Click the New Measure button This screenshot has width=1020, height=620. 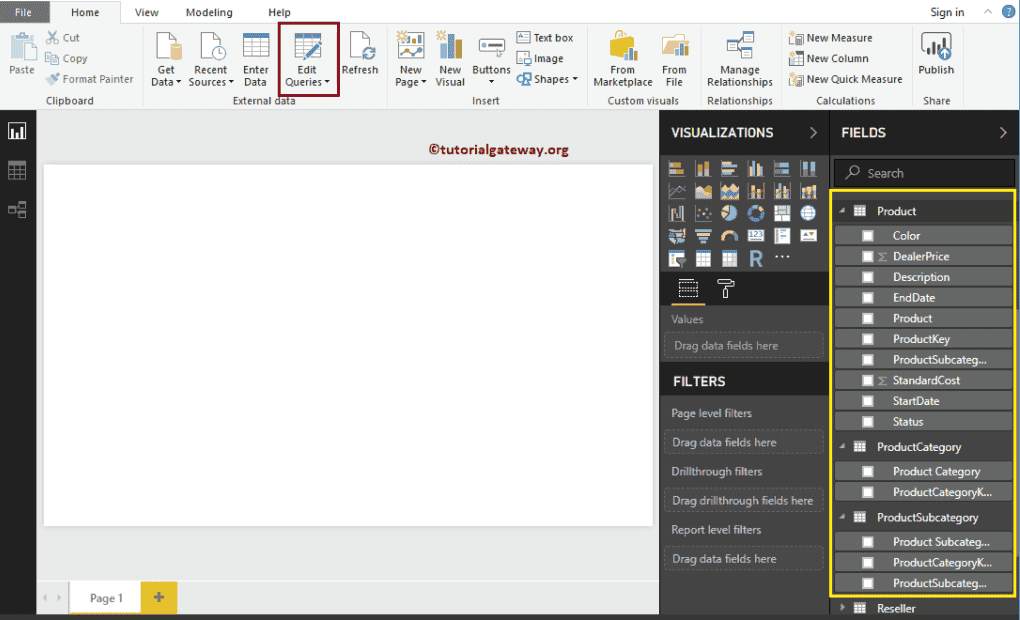(838, 37)
